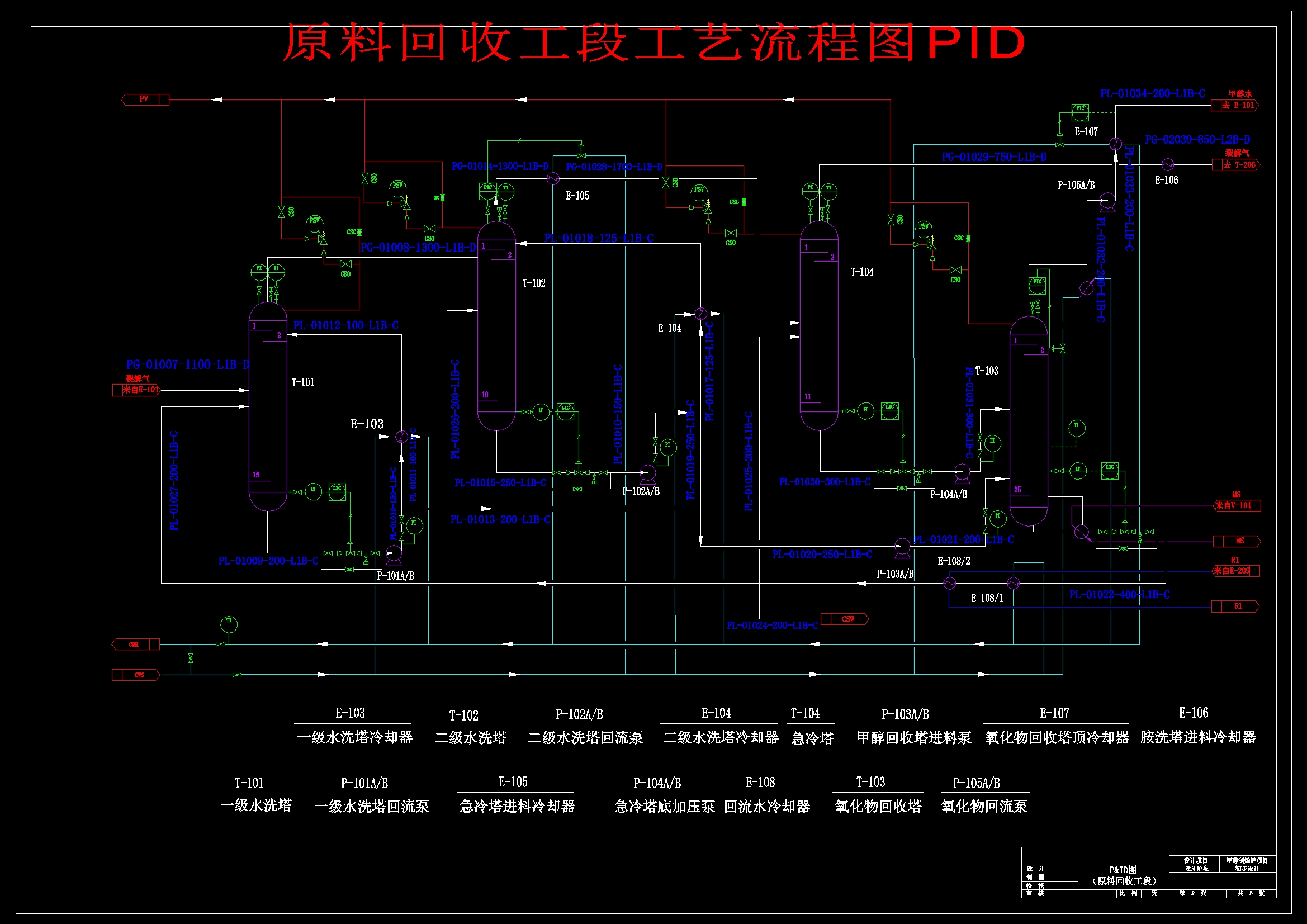Image resolution: width=1307 pixels, height=924 pixels.
Task: Click the T-102 tower vessel
Action: click(496, 325)
